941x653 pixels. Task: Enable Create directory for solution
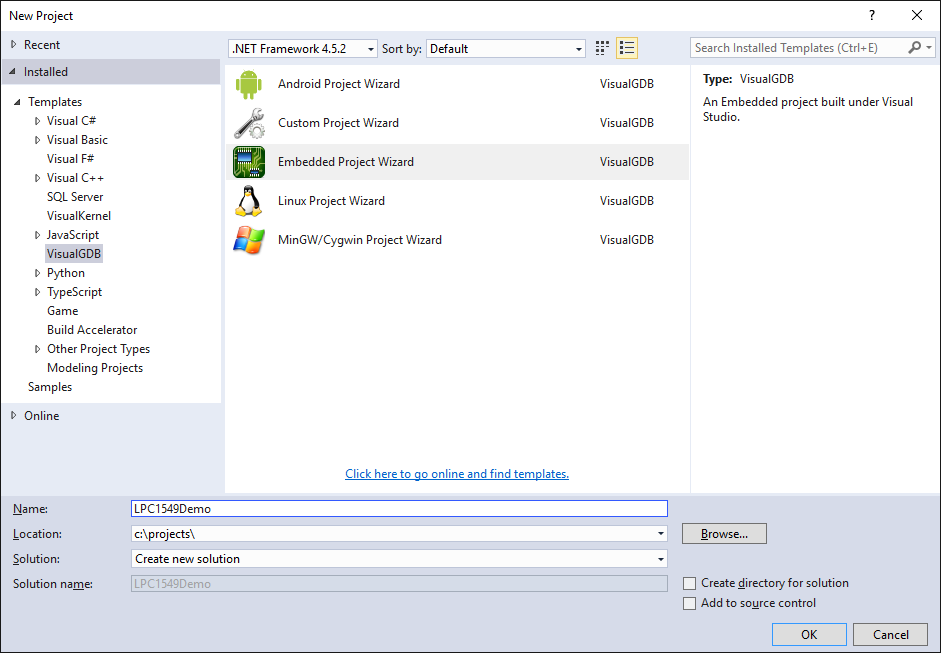(x=690, y=583)
